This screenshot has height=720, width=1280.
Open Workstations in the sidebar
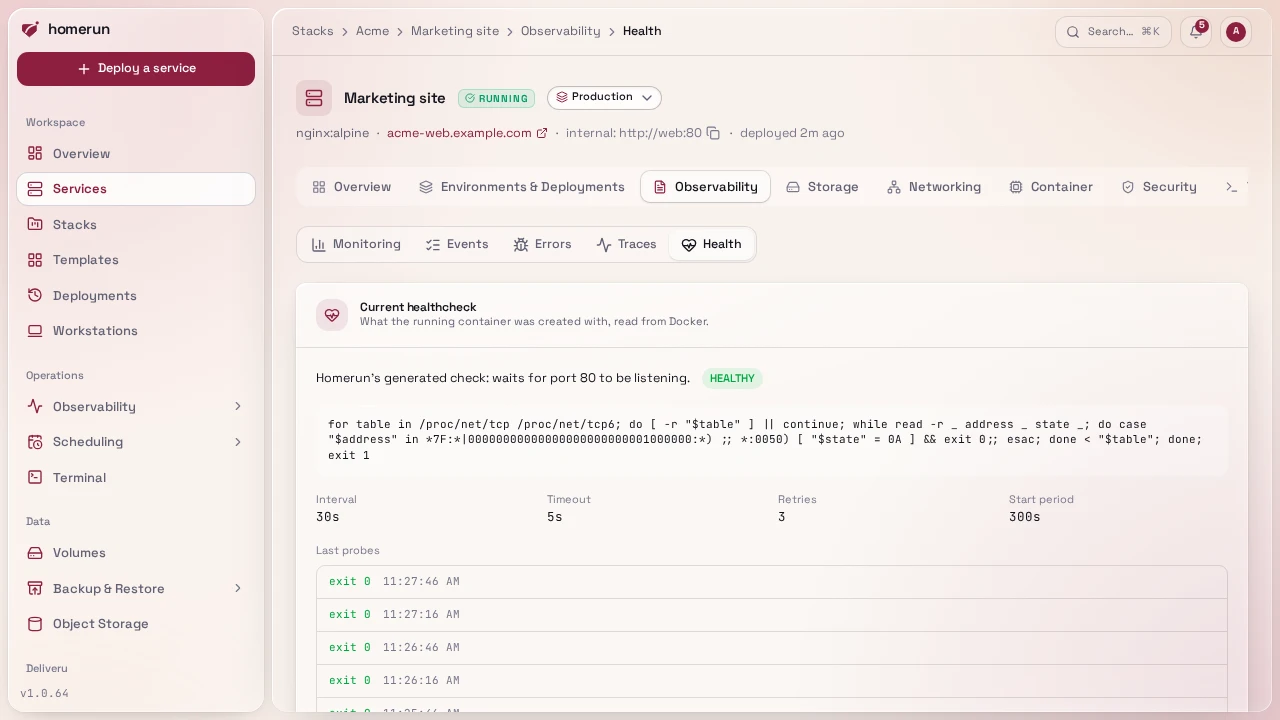[x=136, y=331]
